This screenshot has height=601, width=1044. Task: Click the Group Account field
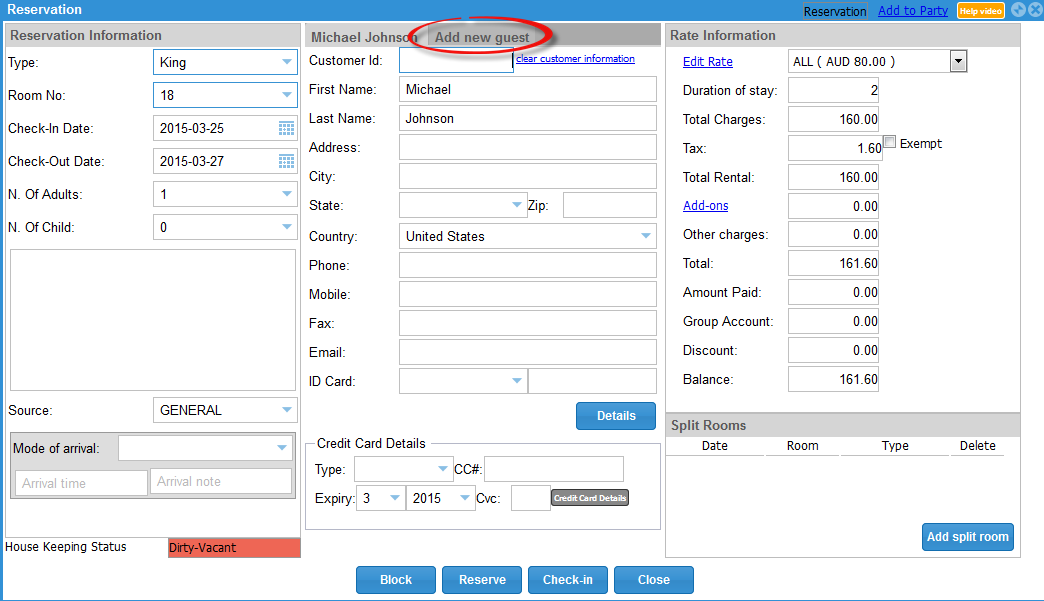[833, 321]
